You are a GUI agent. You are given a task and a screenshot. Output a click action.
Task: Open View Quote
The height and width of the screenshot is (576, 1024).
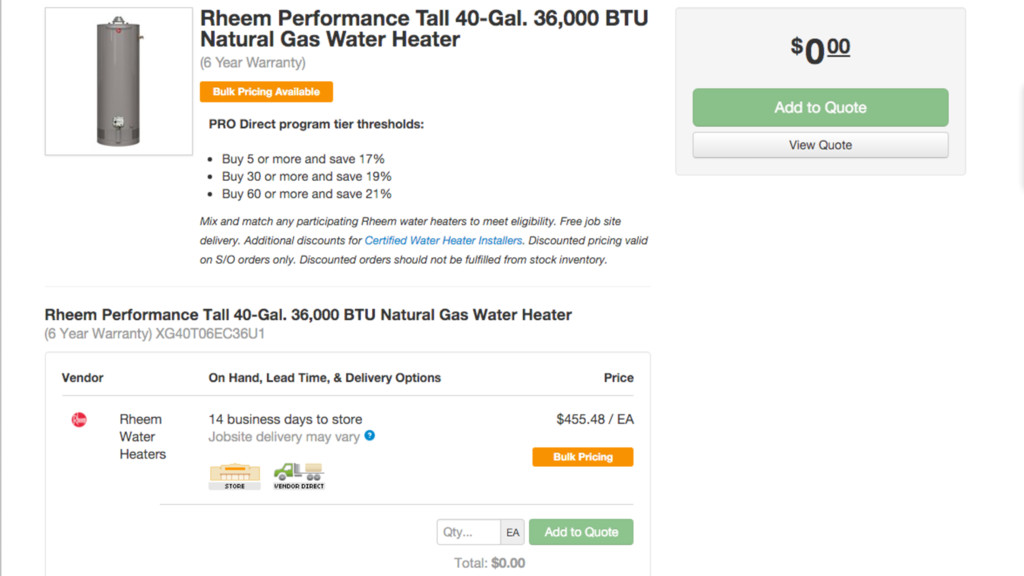(x=820, y=145)
